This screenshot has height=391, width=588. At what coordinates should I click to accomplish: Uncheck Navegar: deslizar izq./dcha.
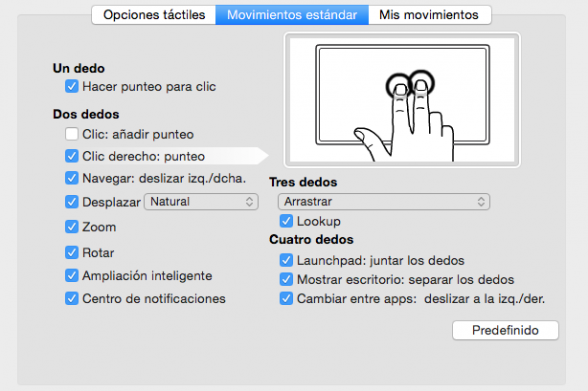(72, 178)
